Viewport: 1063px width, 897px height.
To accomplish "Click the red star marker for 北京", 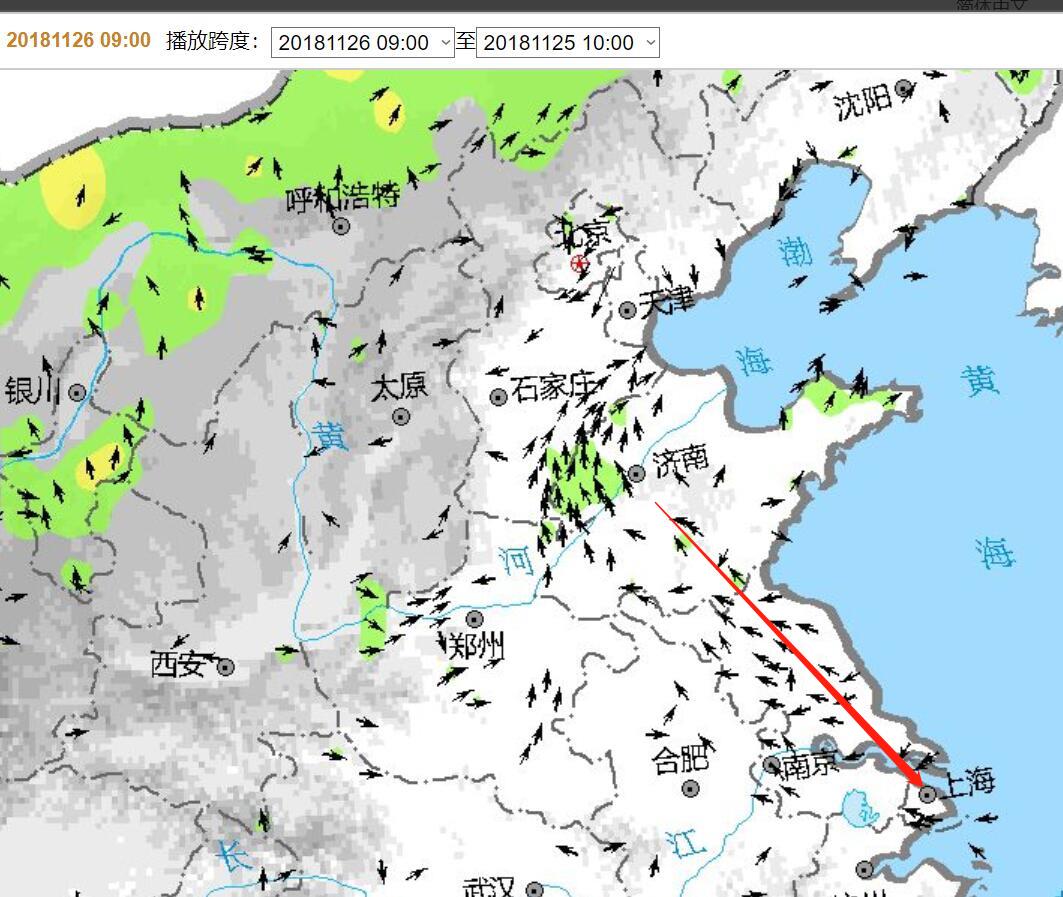I will [579, 264].
